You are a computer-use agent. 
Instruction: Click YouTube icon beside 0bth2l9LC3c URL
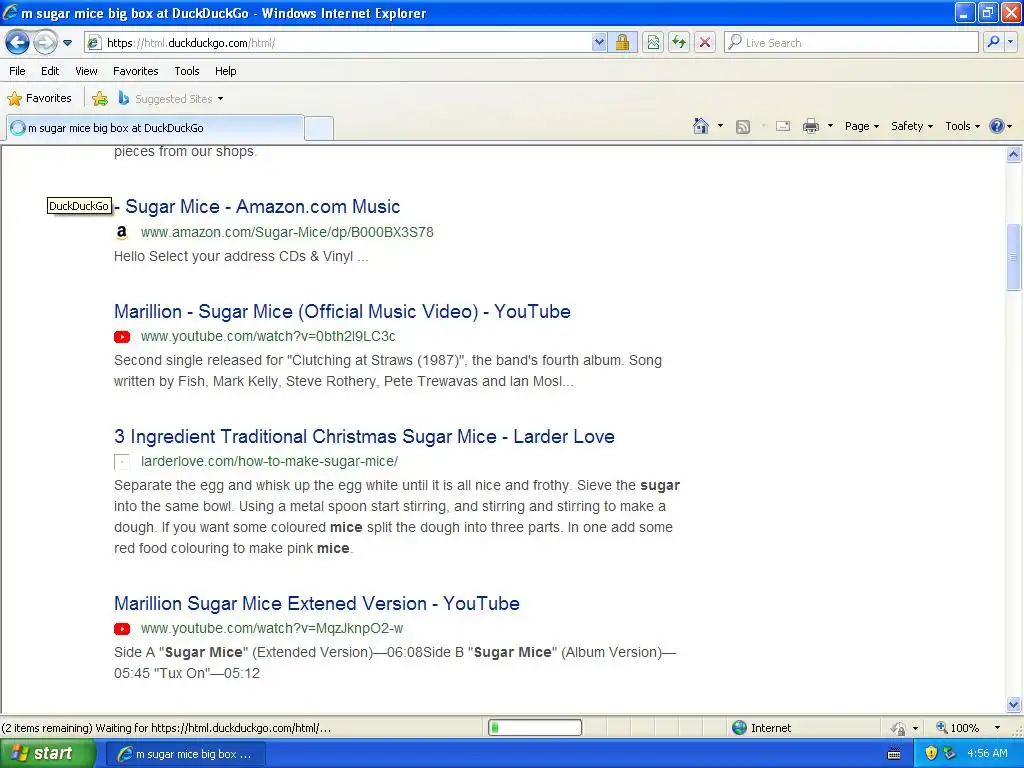[x=121, y=337]
